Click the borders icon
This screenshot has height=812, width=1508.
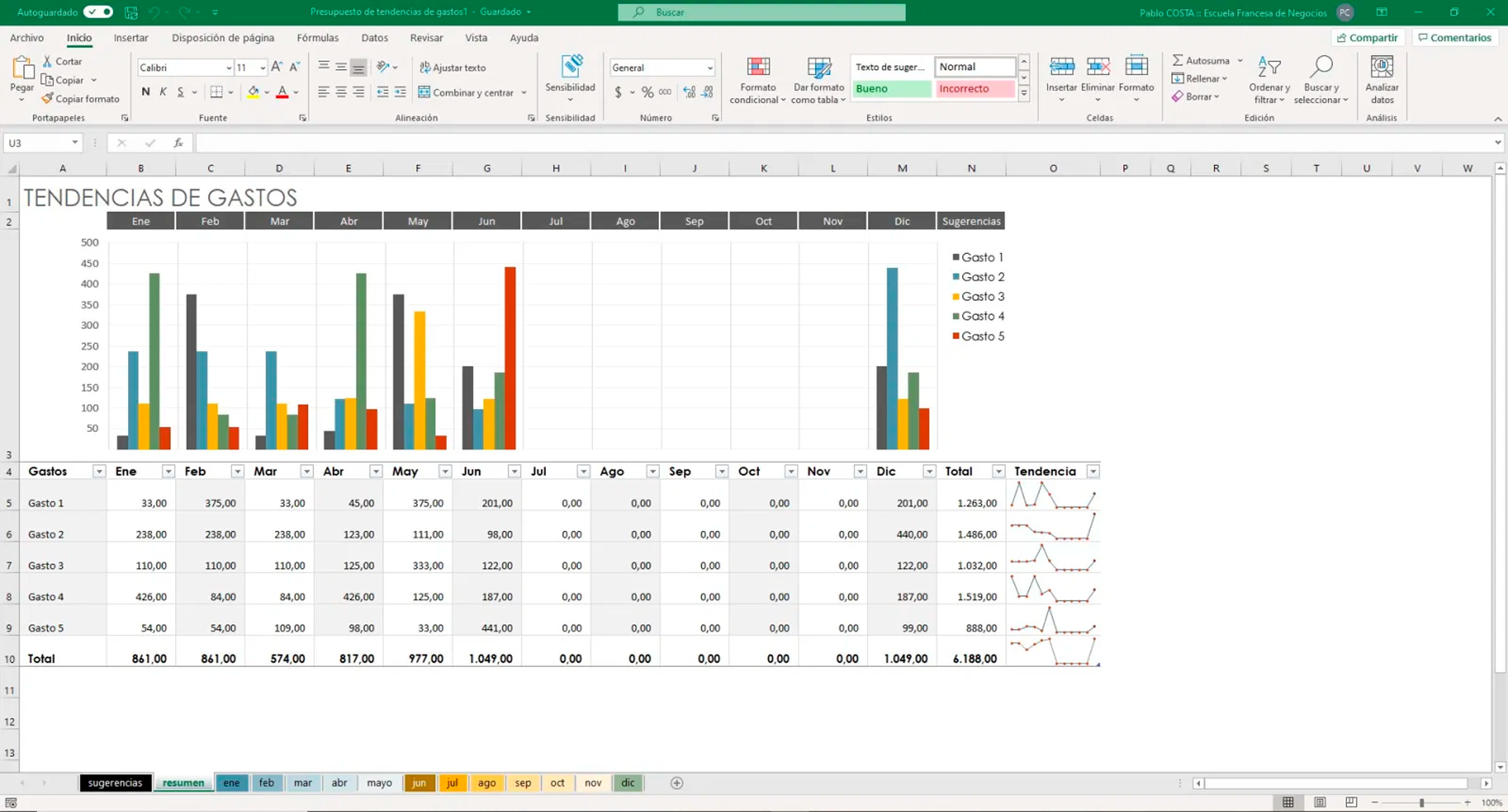click(216, 92)
